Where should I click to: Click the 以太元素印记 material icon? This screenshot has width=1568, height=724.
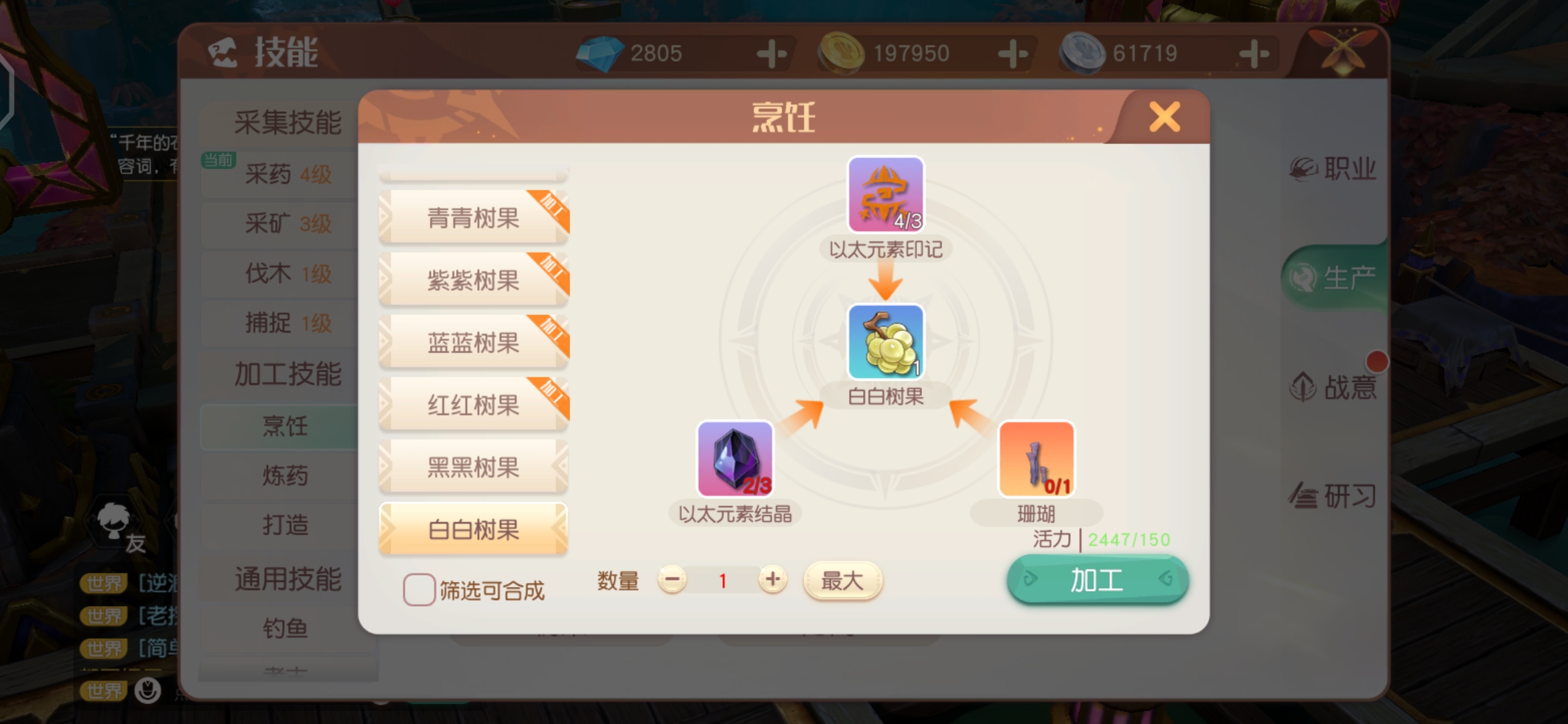click(x=885, y=195)
